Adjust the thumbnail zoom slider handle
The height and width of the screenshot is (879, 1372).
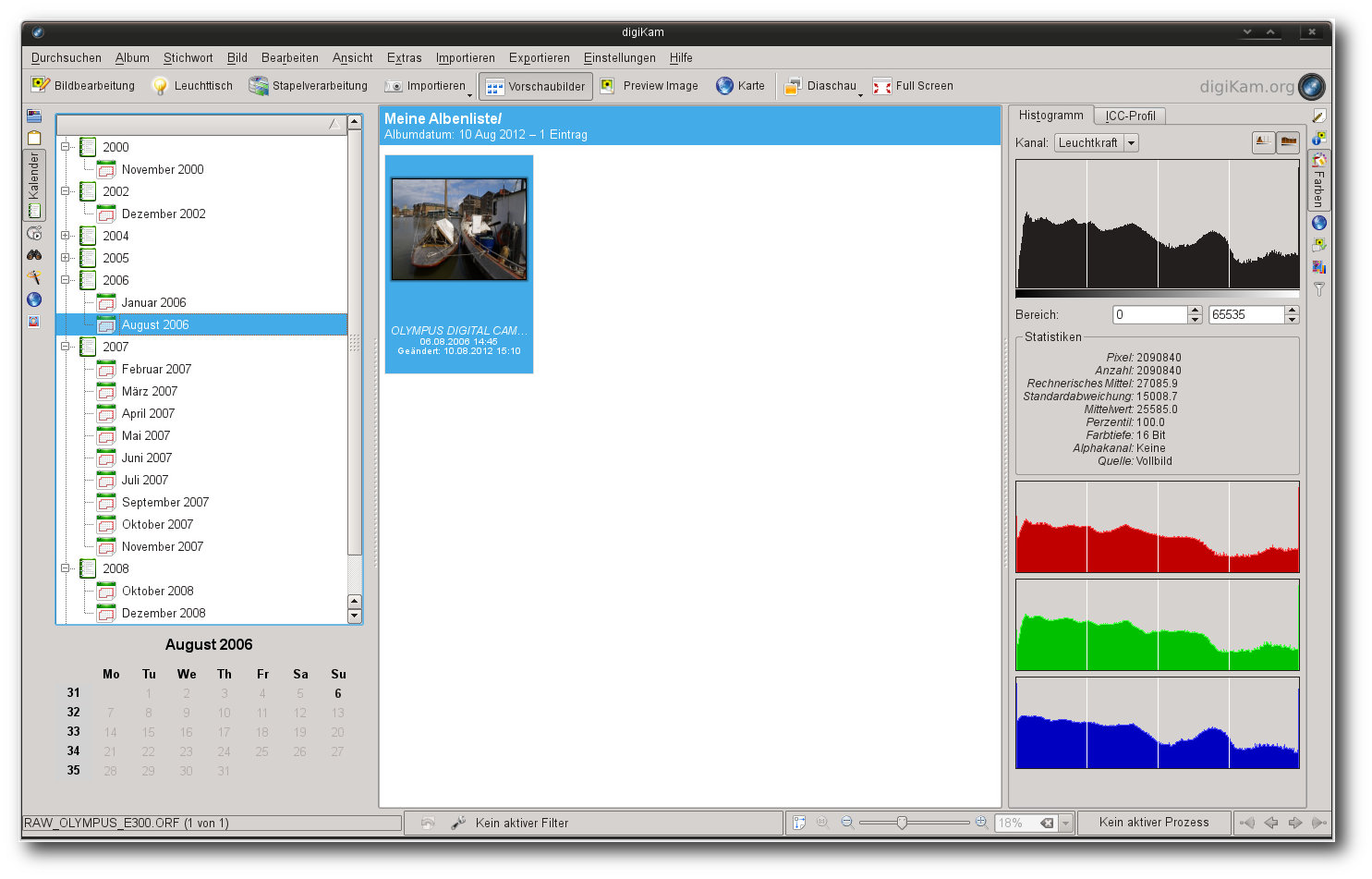click(902, 823)
